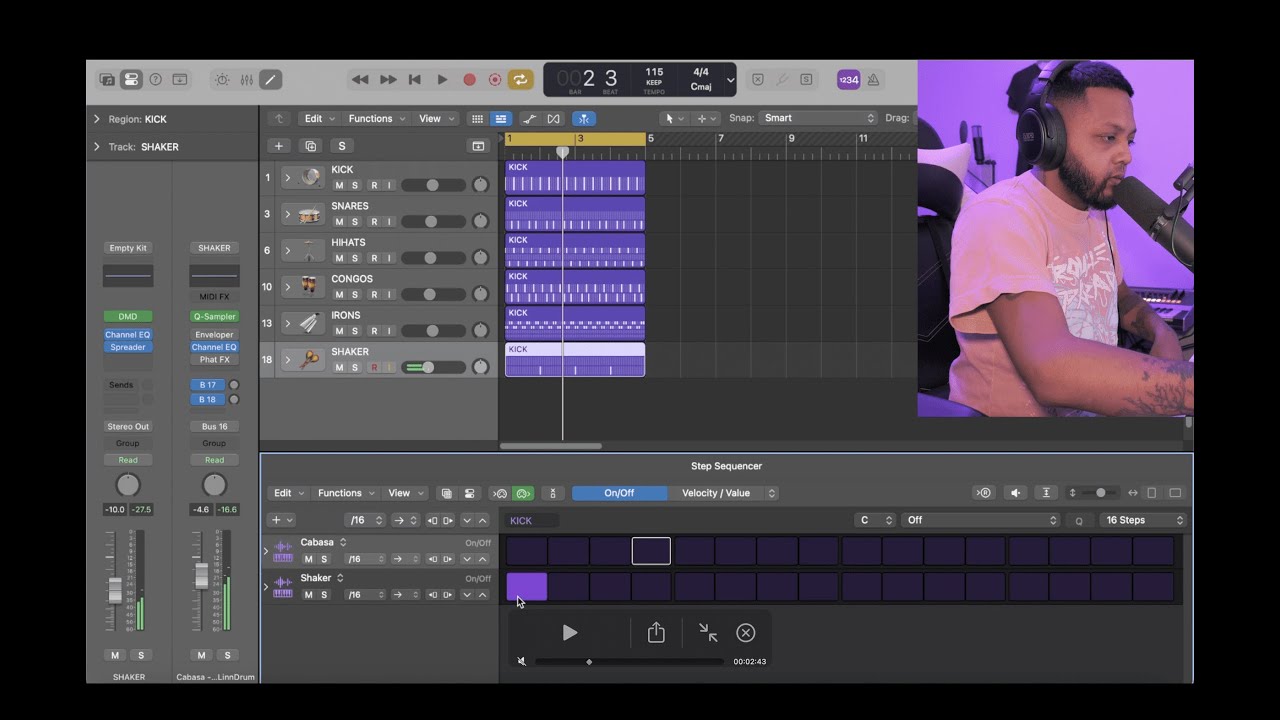Open the Tracks area Functions menu
This screenshot has height=720, width=1280.
pyautogui.click(x=377, y=119)
